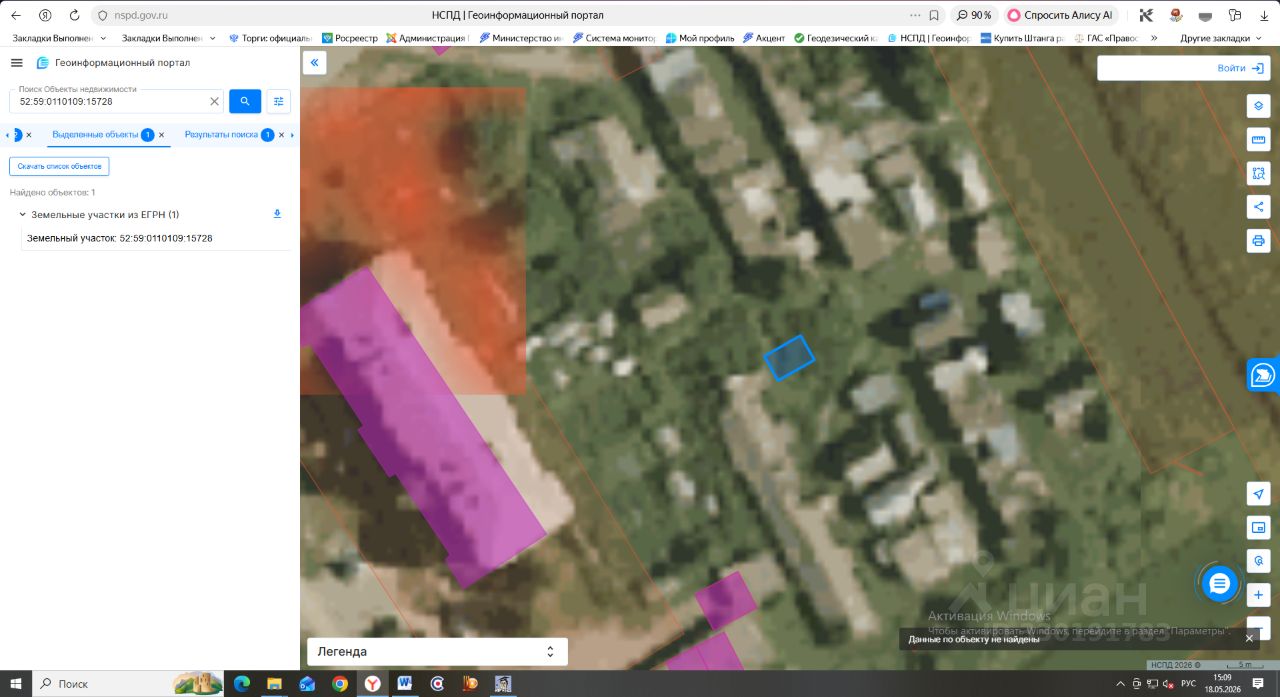Open search filter settings icon
The image size is (1280, 697).
click(279, 101)
